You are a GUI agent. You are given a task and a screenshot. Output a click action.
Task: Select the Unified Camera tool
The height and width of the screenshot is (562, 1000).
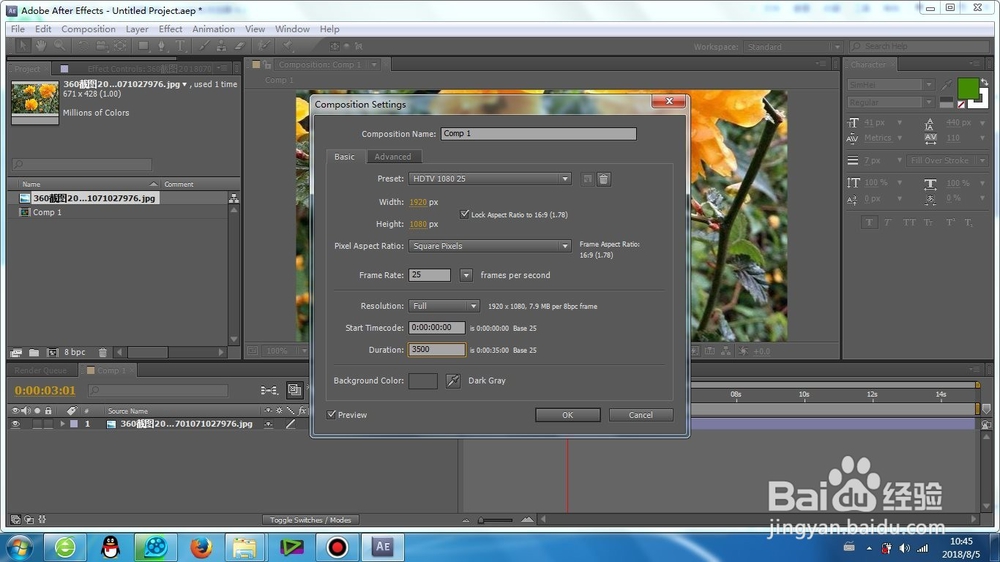pyautogui.click(x=101, y=46)
